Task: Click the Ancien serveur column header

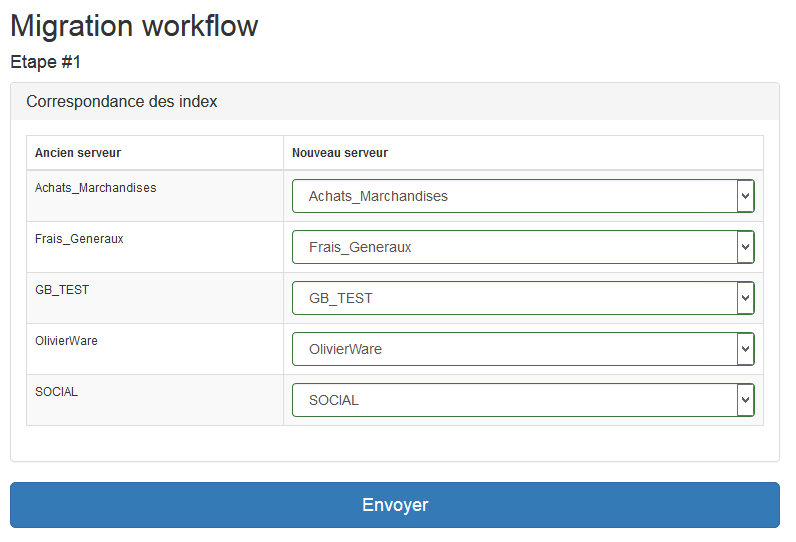Action: click(78, 153)
